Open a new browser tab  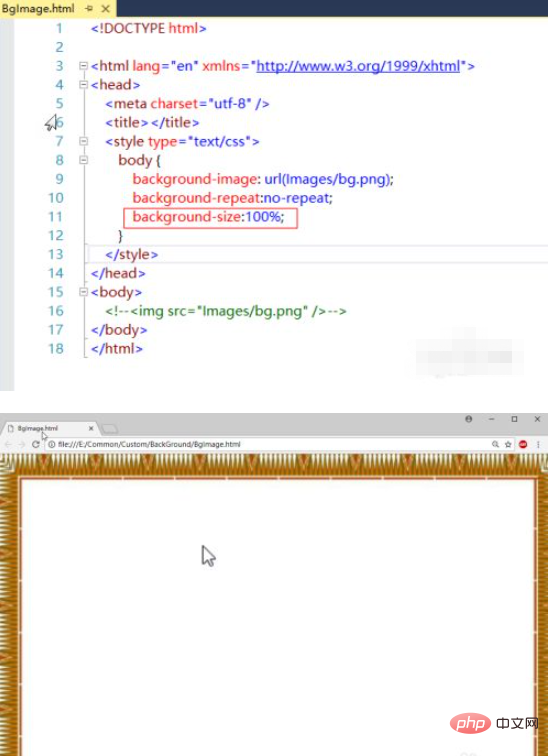pyautogui.click(x=110, y=429)
